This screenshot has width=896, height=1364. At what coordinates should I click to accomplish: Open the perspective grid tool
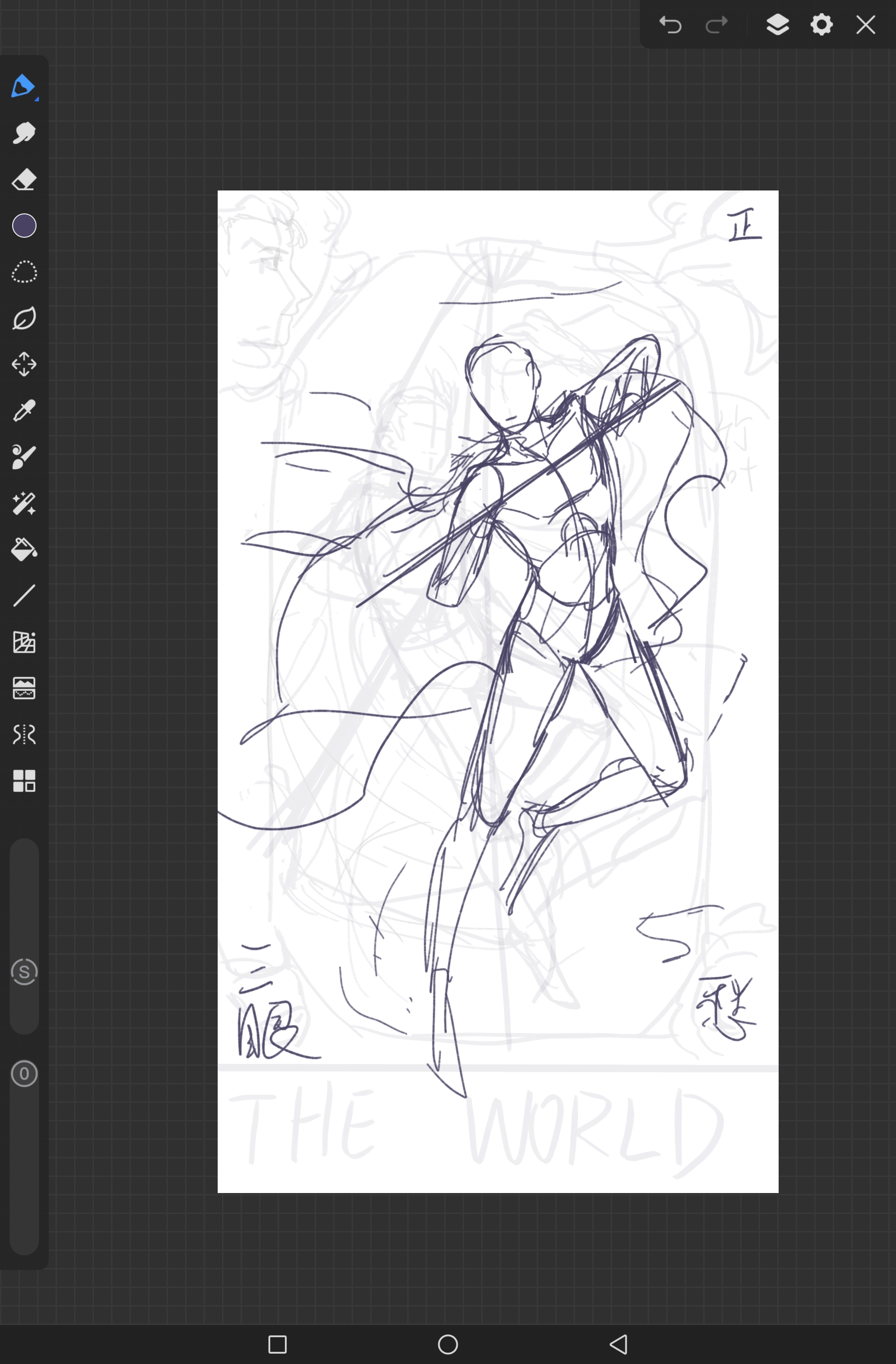(24, 642)
